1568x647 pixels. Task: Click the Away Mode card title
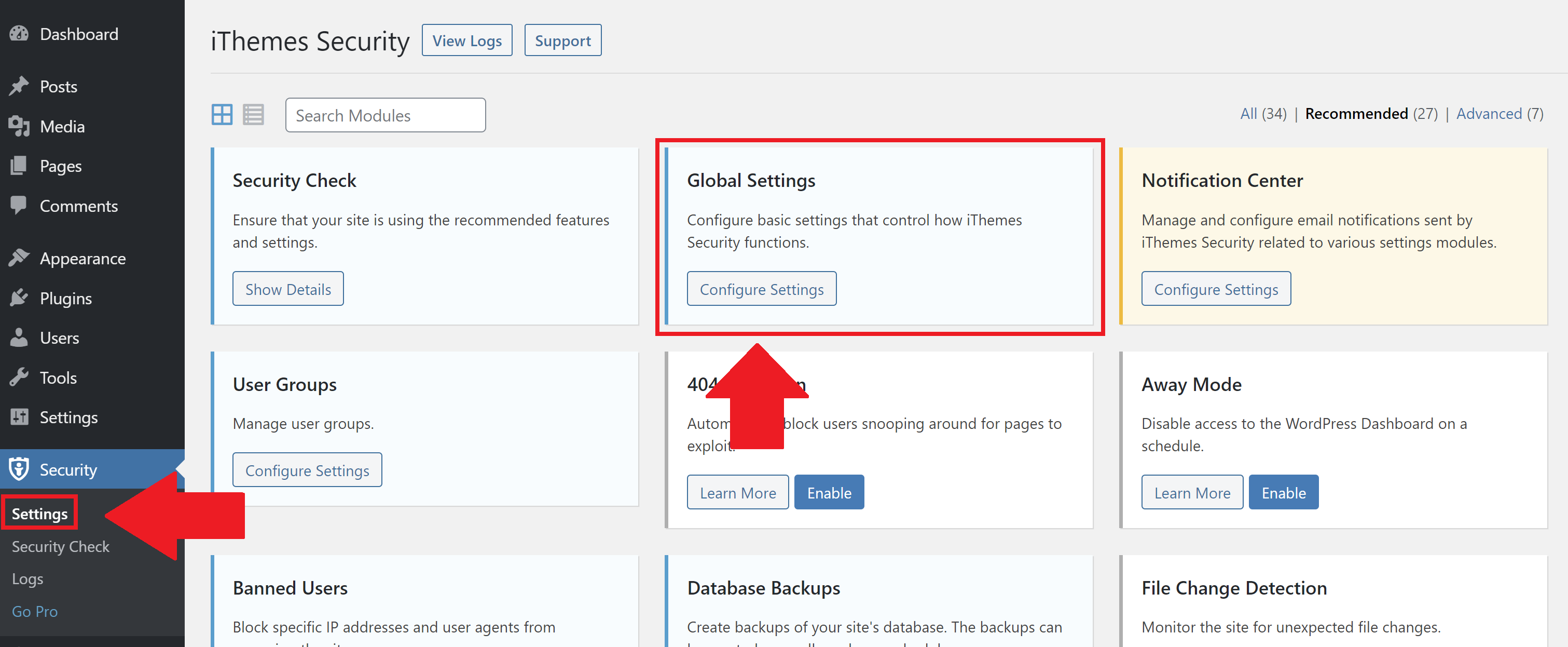click(x=1191, y=385)
